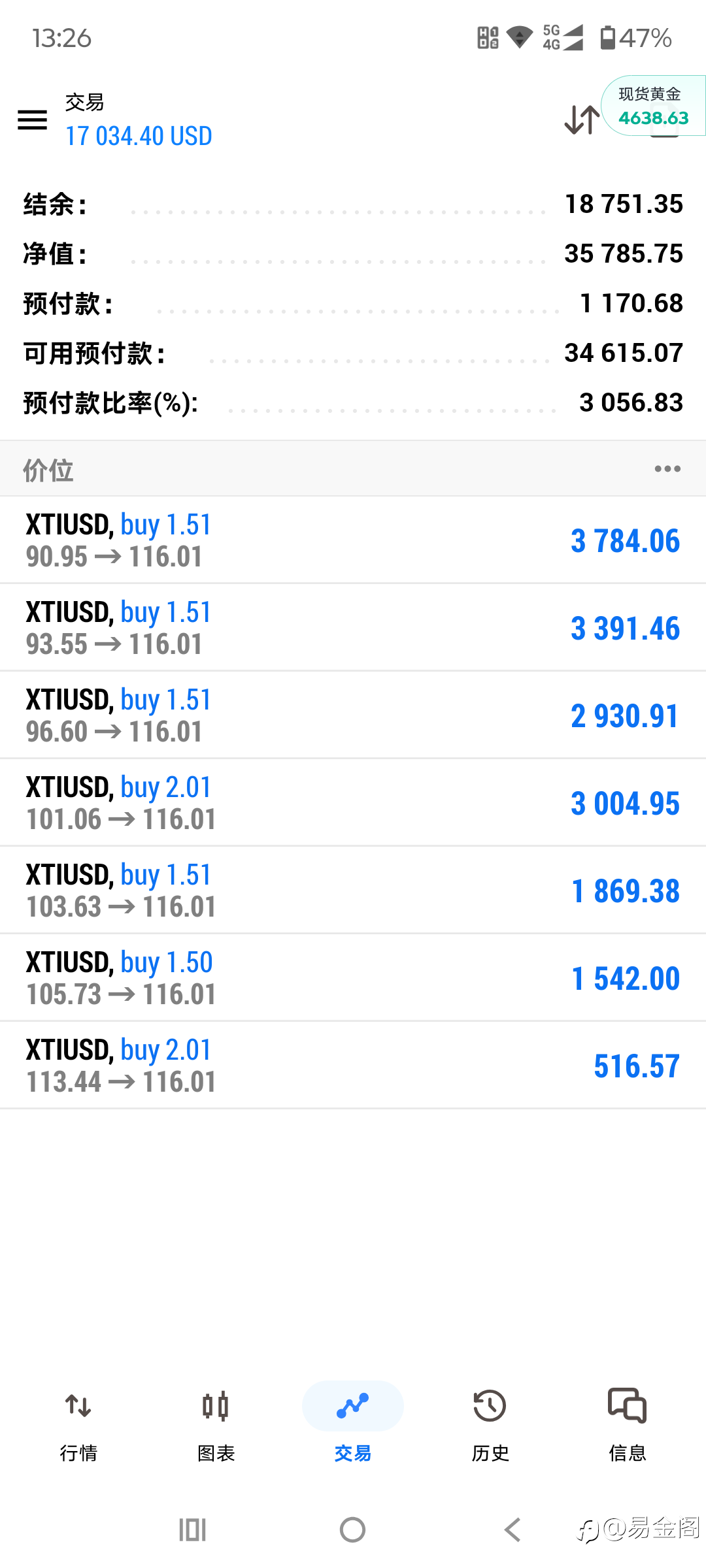
Task: Open Android recent apps button
Action: pyautogui.click(x=192, y=1529)
